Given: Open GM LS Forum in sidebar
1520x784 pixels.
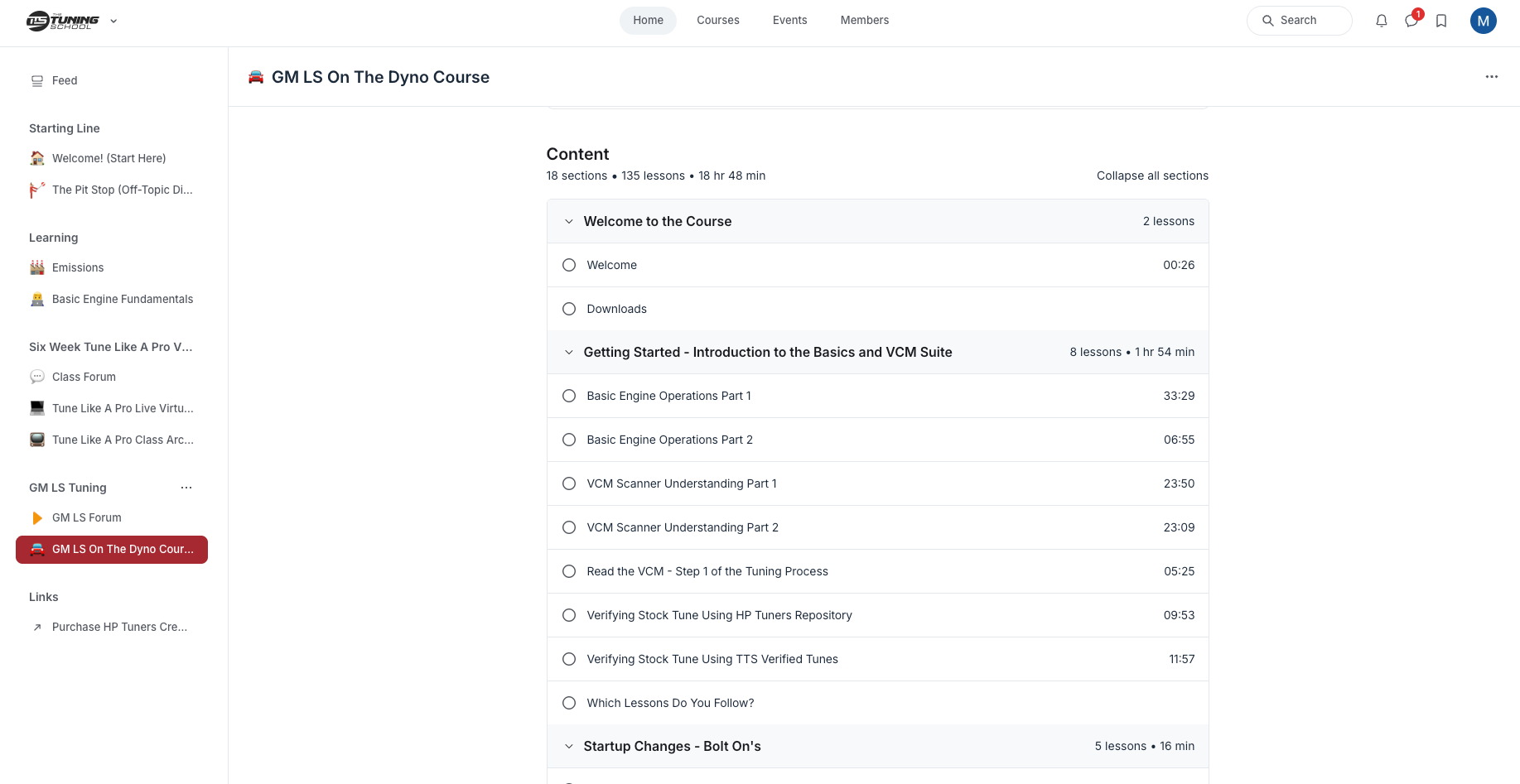Looking at the screenshot, I should tap(87, 517).
